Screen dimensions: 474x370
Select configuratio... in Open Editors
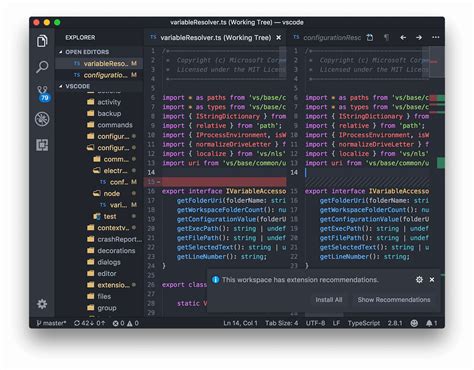99,75
